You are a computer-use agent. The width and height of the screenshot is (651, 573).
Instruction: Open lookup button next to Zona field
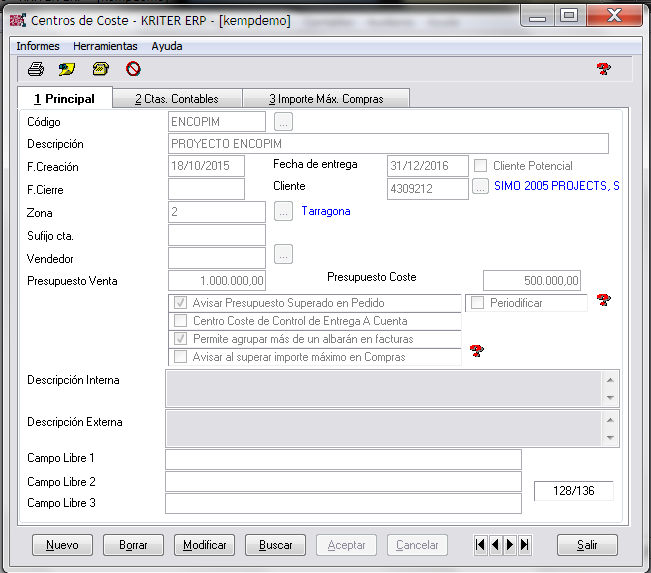tap(283, 211)
